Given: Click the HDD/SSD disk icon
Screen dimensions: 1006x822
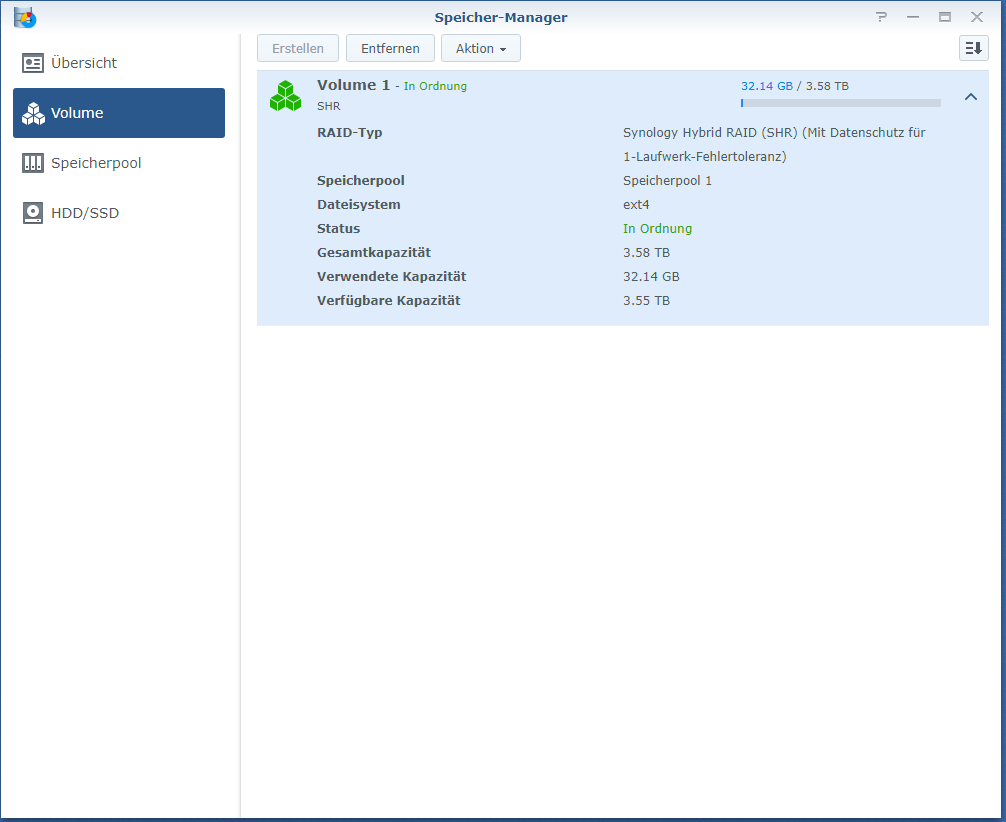Looking at the screenshot, I should (33, 213).
